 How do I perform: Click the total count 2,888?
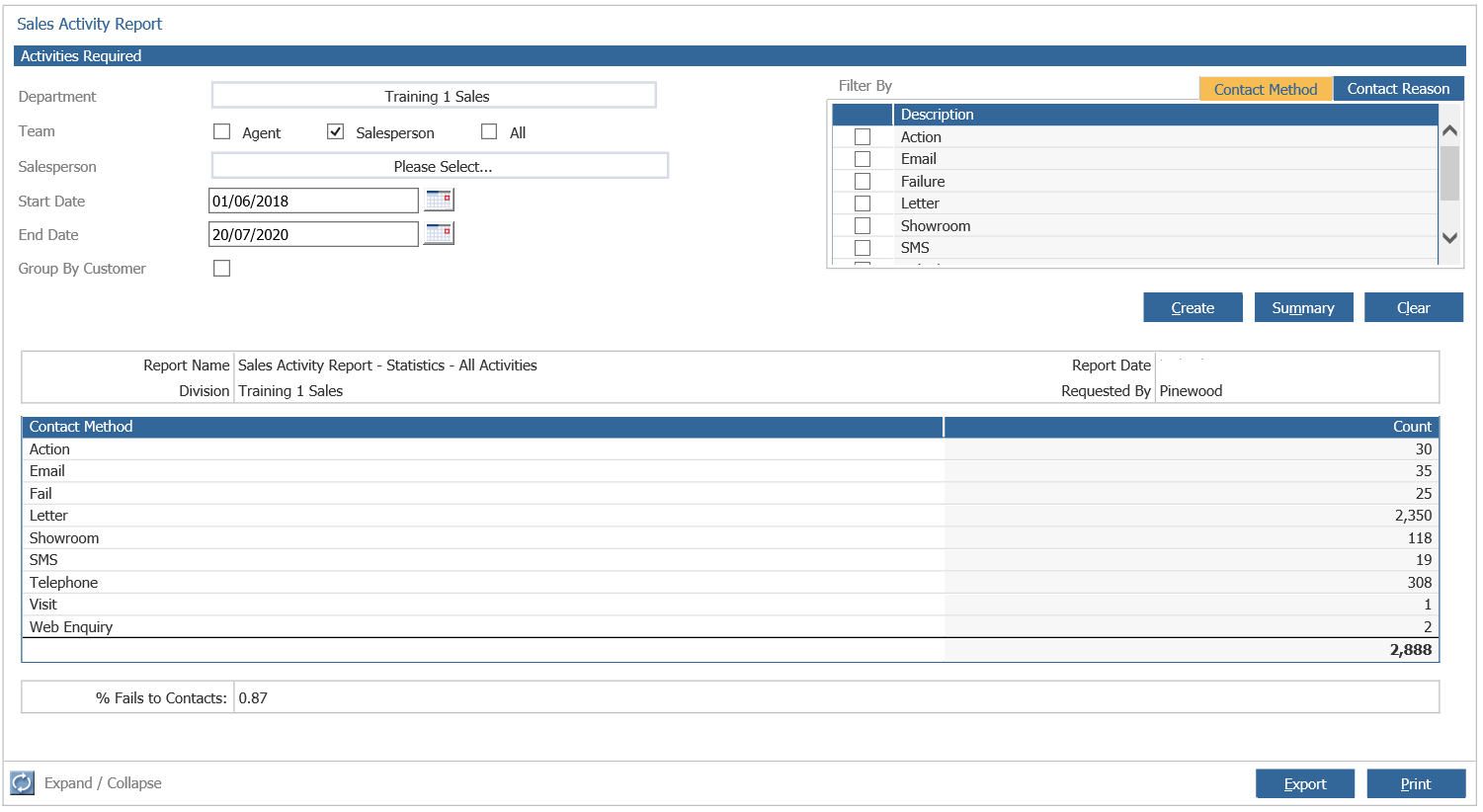coord(1411,650)
